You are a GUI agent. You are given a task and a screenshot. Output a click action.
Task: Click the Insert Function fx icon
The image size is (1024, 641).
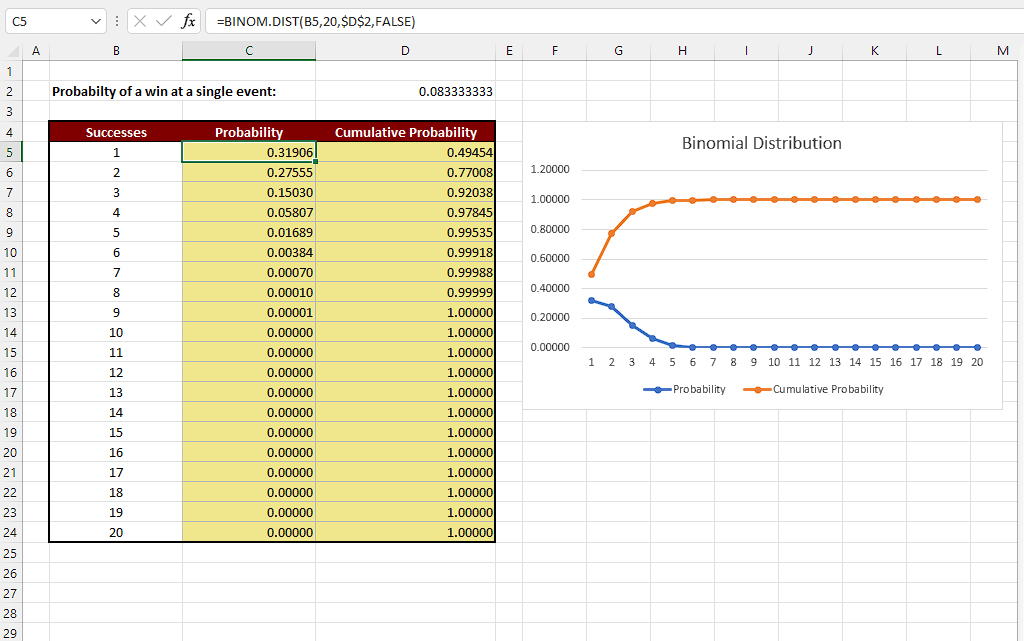(x=188, y=21)
